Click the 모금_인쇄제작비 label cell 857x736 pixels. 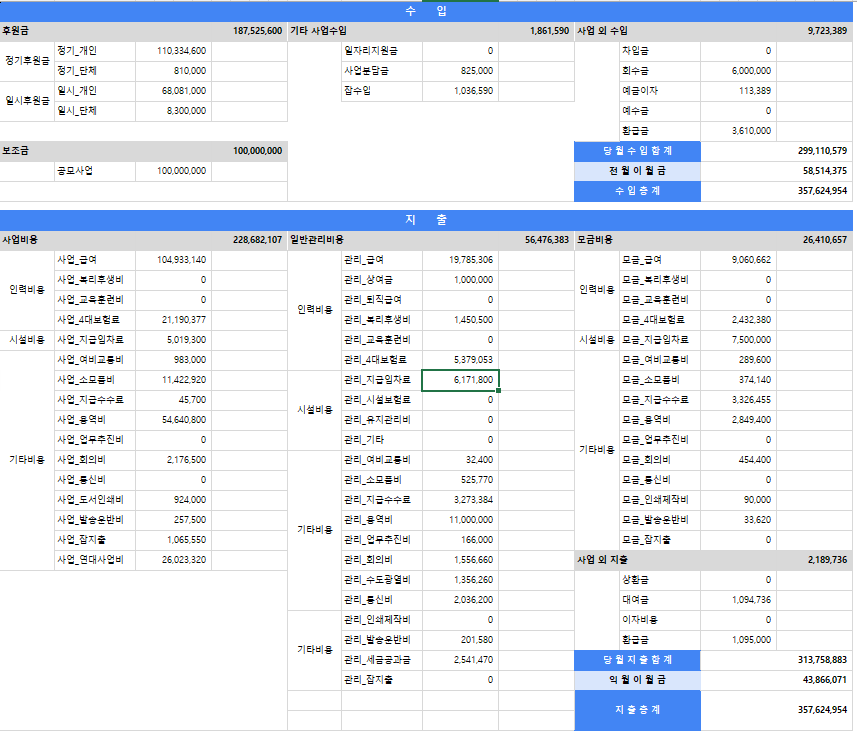660,500
